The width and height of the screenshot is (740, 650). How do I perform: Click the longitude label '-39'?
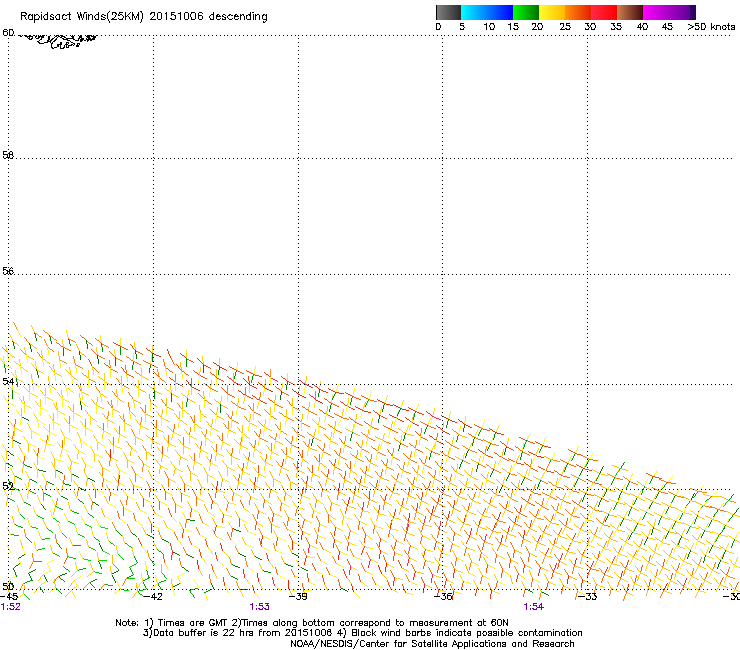click(x=298, y=596)
